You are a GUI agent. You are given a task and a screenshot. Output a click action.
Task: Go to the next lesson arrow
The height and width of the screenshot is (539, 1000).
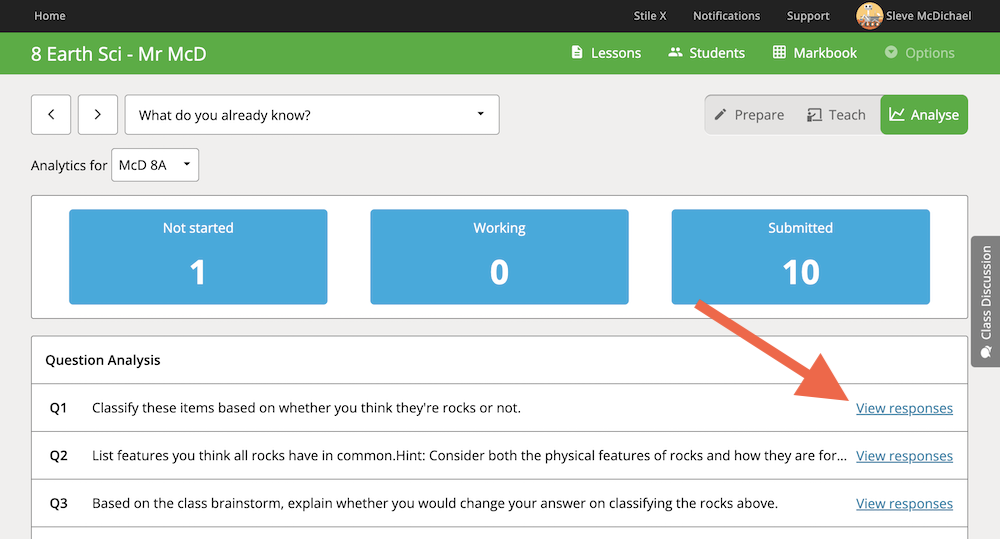pyautogui.click(x=98, y=115)
